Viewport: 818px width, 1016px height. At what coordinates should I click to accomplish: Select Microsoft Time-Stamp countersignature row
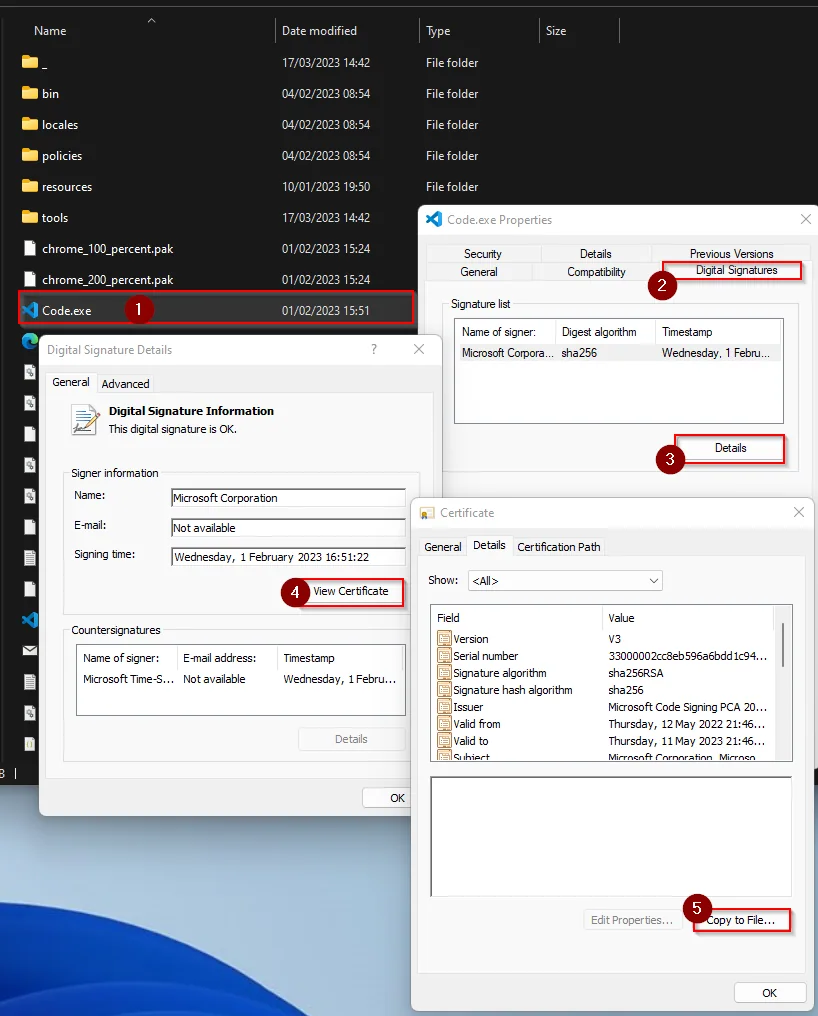point(240,678)
